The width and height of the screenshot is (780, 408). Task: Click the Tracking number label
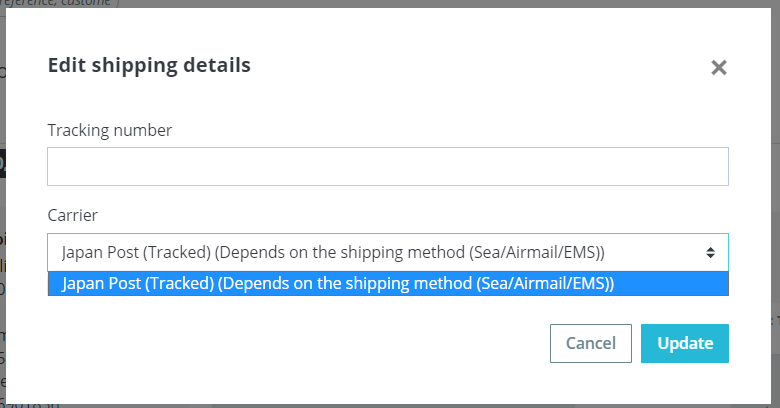point(109,130)
